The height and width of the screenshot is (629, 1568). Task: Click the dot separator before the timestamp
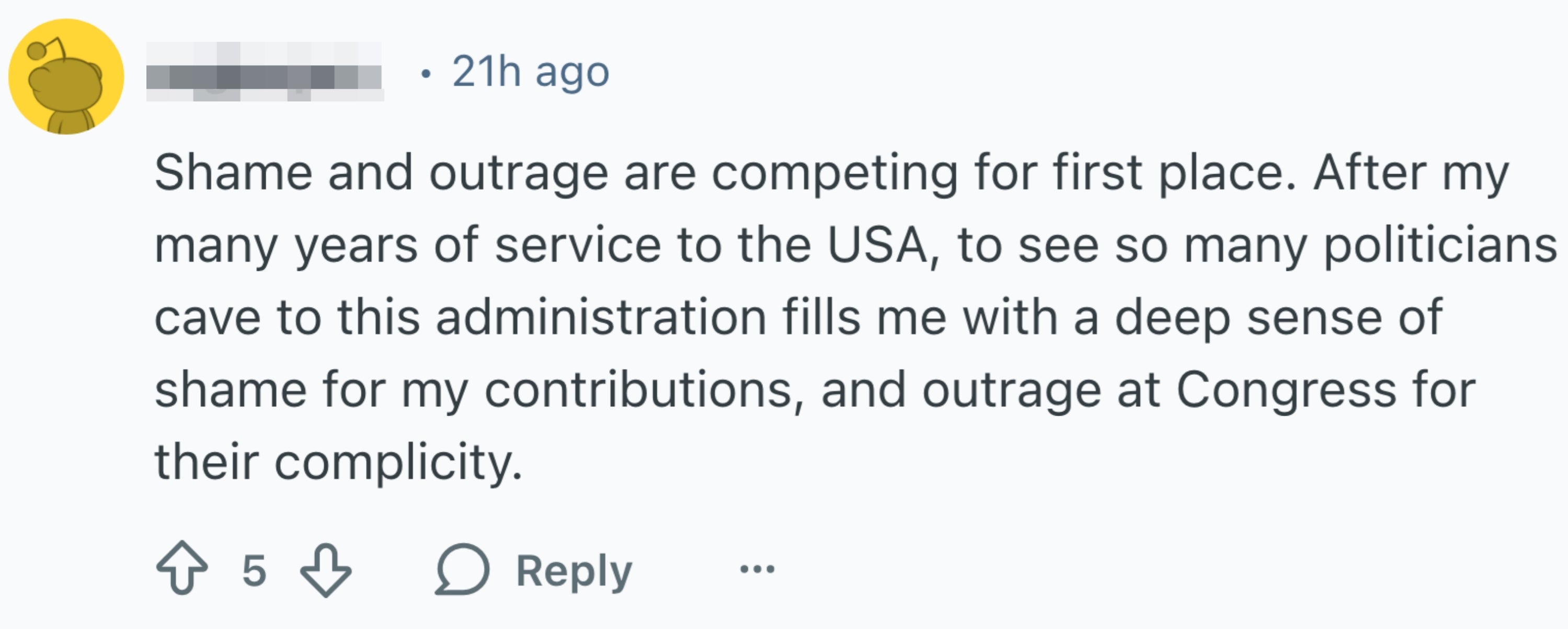point(426,74)
